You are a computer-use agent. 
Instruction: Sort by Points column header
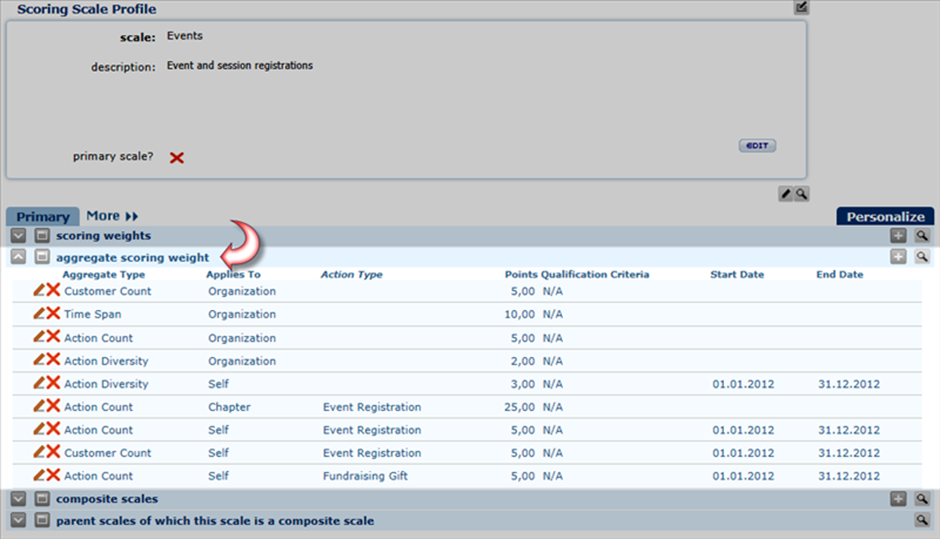[x=521, y=275]
